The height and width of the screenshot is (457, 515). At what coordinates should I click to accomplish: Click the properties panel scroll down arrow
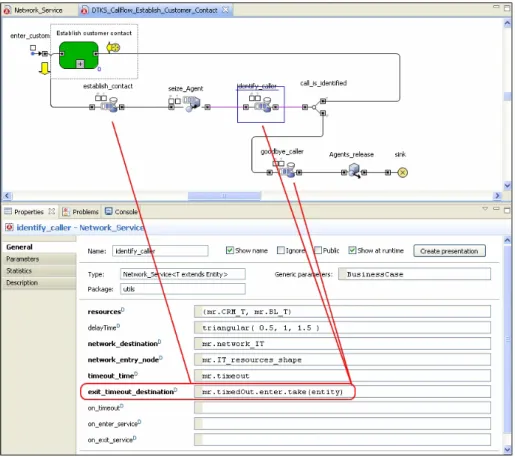tap(507, 449)
